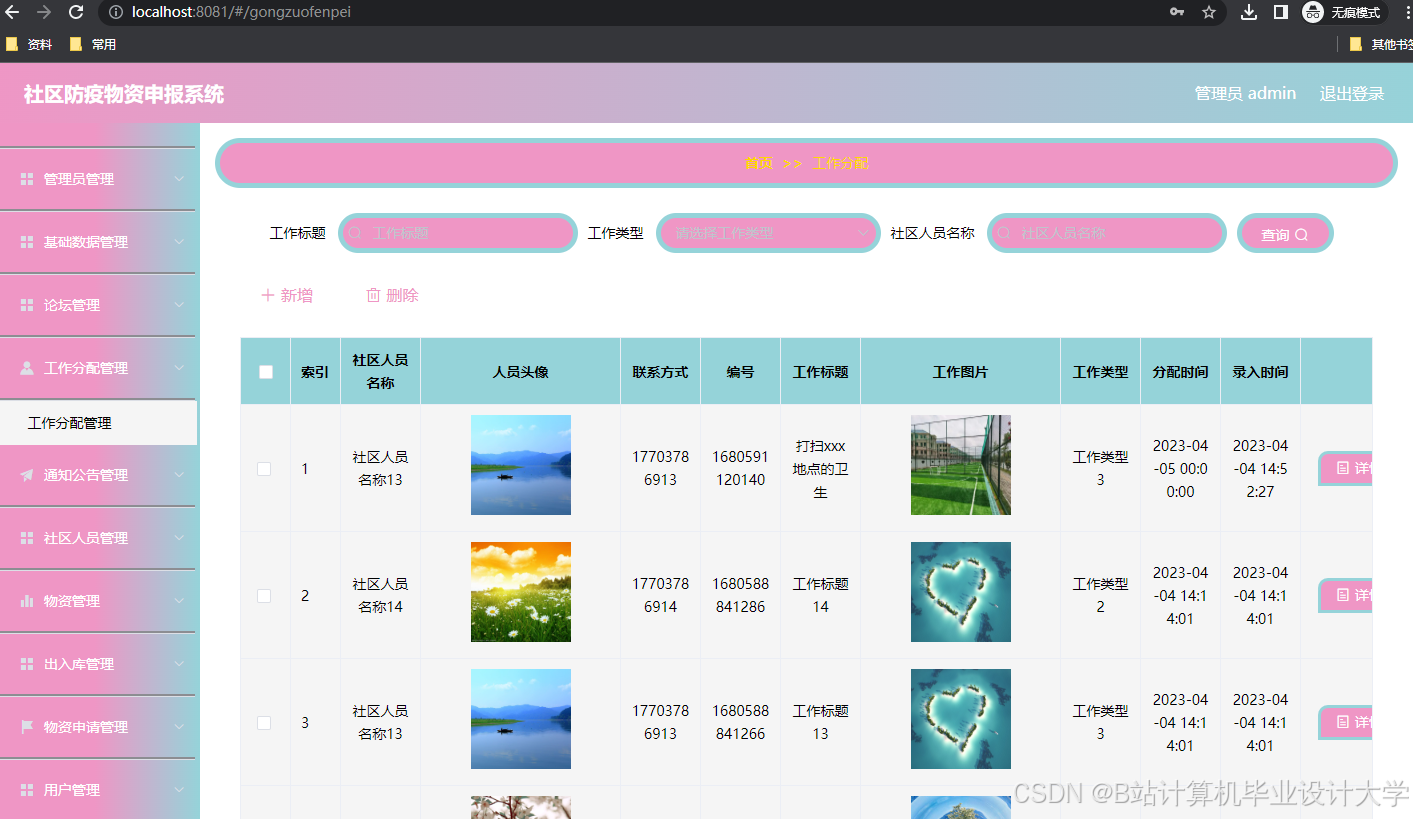The width and height of the screenshot is (1413, 819).
Task: Open row 2 heart island work image
Action: (x=961, y=592)
